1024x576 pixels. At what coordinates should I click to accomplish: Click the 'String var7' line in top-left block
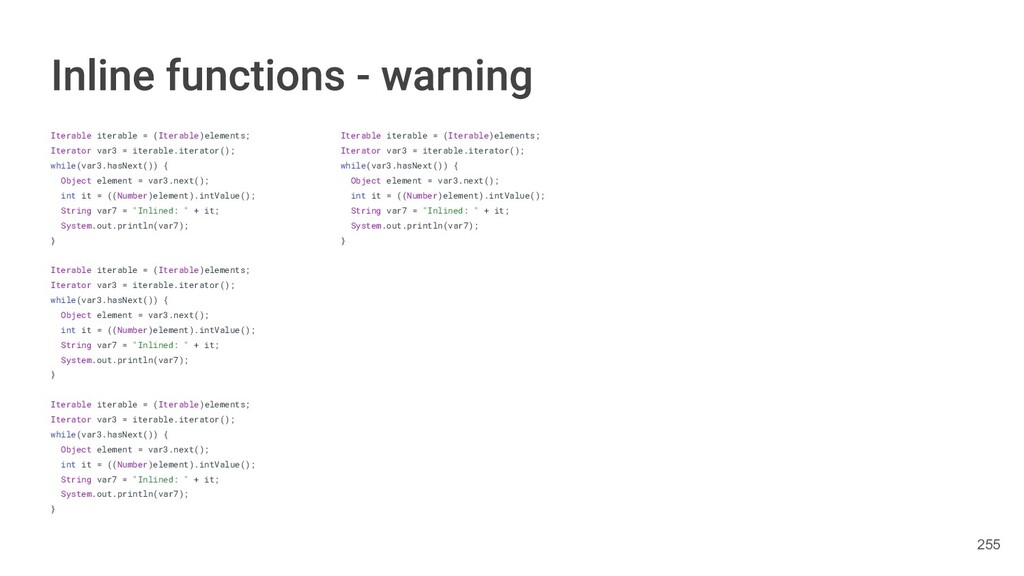(x=140, y=211)
